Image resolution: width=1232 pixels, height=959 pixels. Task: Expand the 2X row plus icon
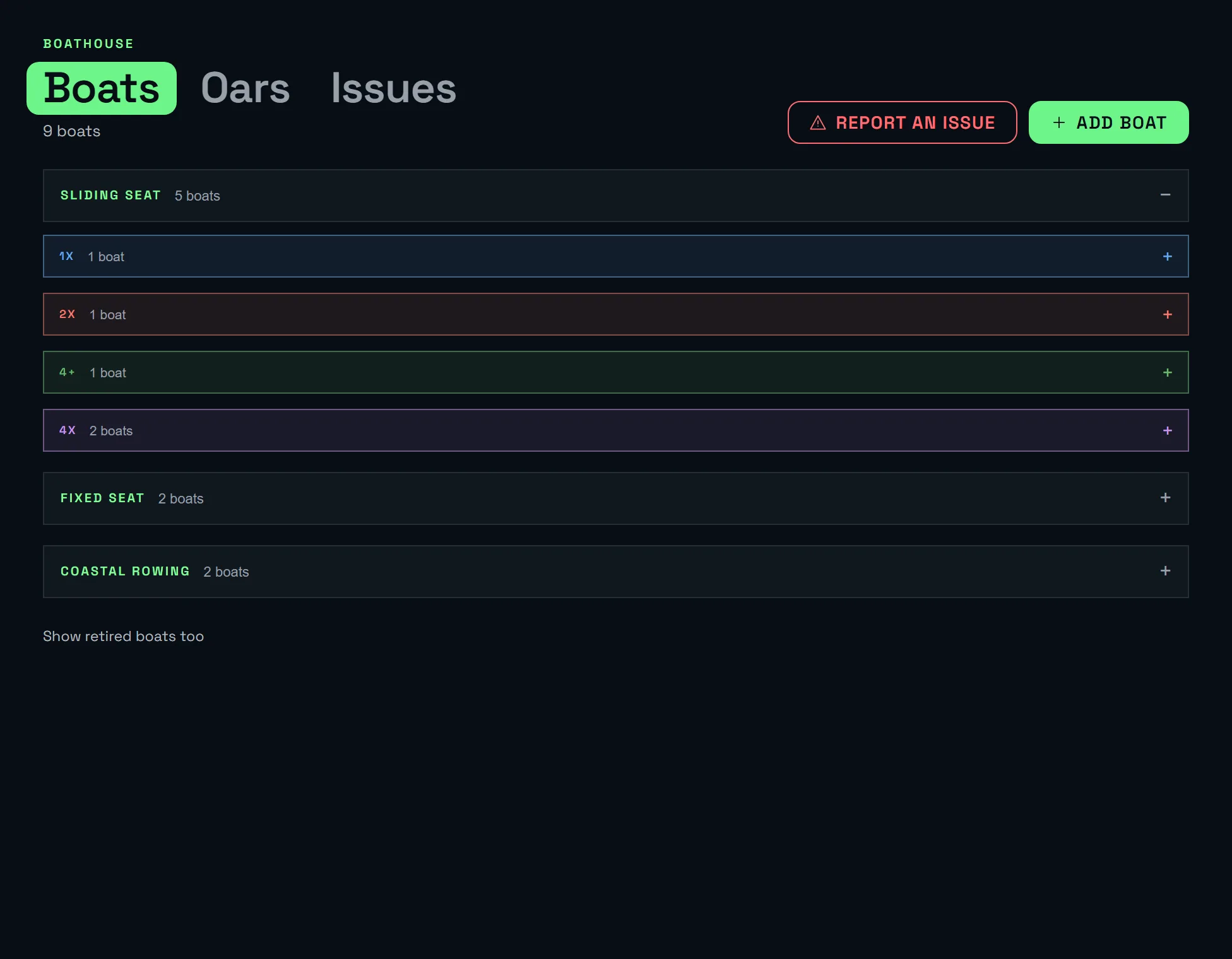(1167, 314)
